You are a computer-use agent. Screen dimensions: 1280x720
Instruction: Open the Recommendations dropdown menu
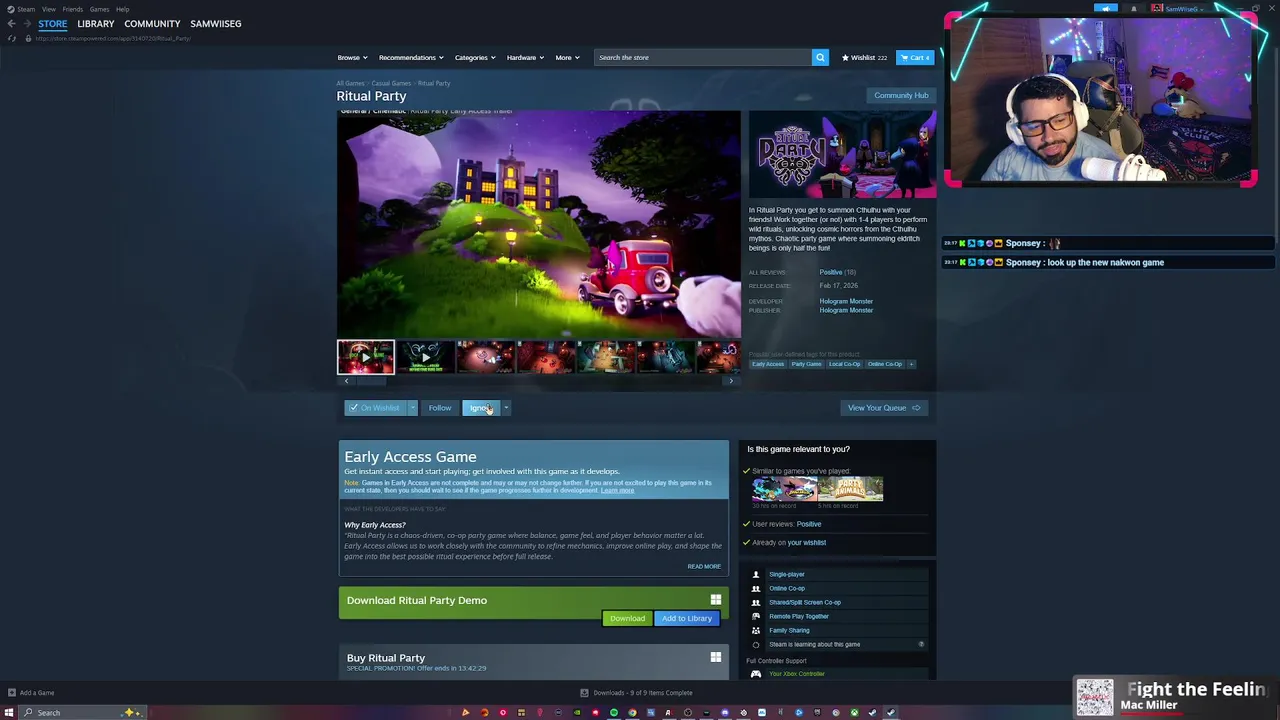click(x=410, y=57)
